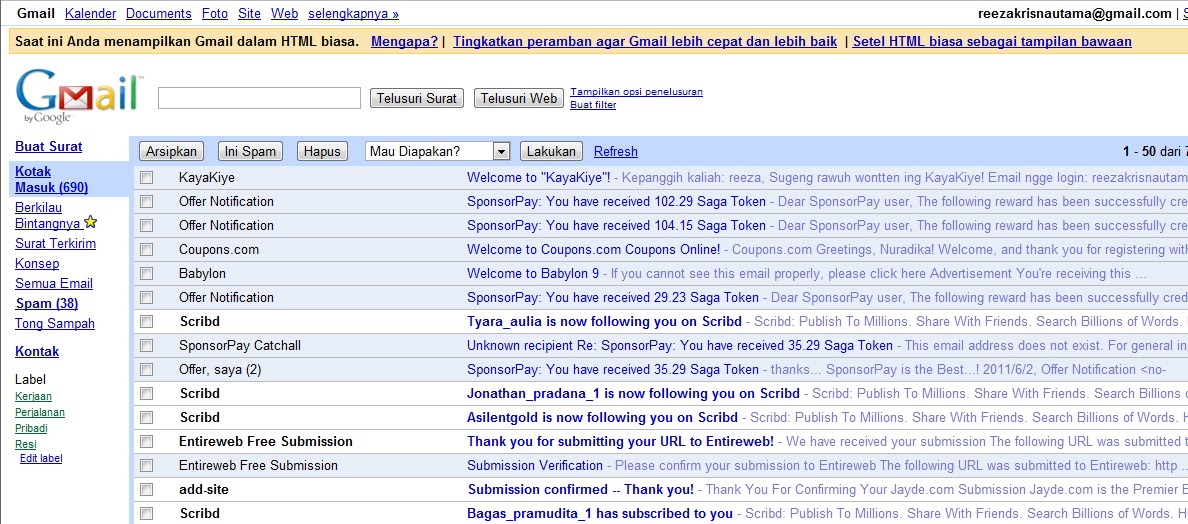This screenshot has width=1188, height=524.
Task: Open Web in the top navigation
Action: coord(284,14)
